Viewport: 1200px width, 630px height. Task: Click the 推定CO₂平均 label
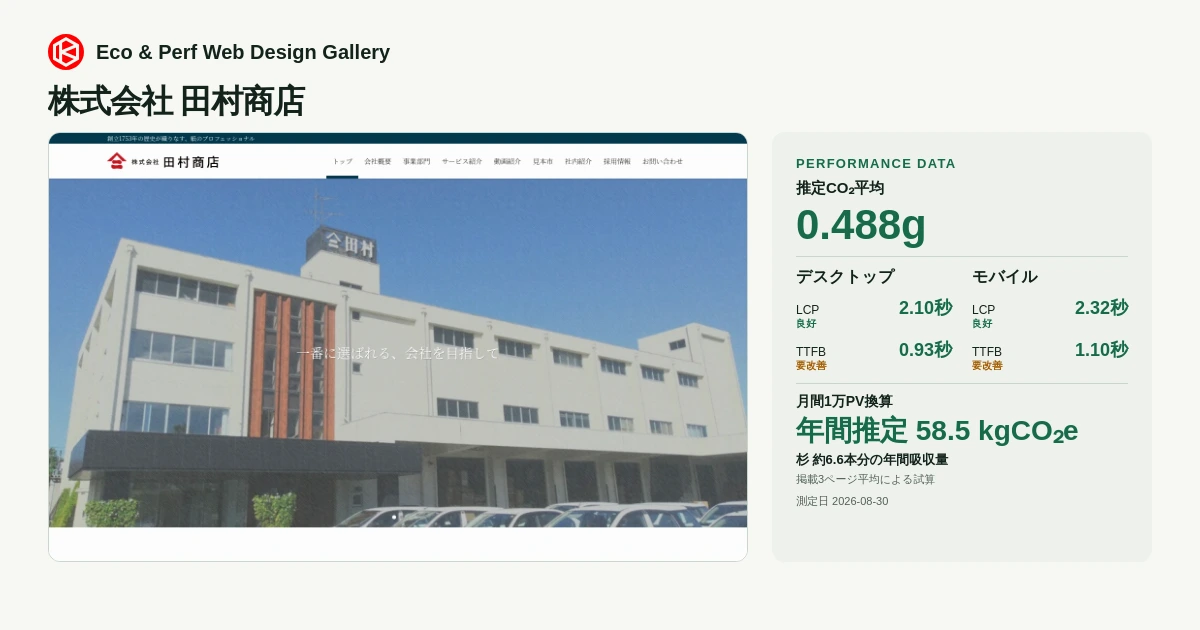[840, 187]
